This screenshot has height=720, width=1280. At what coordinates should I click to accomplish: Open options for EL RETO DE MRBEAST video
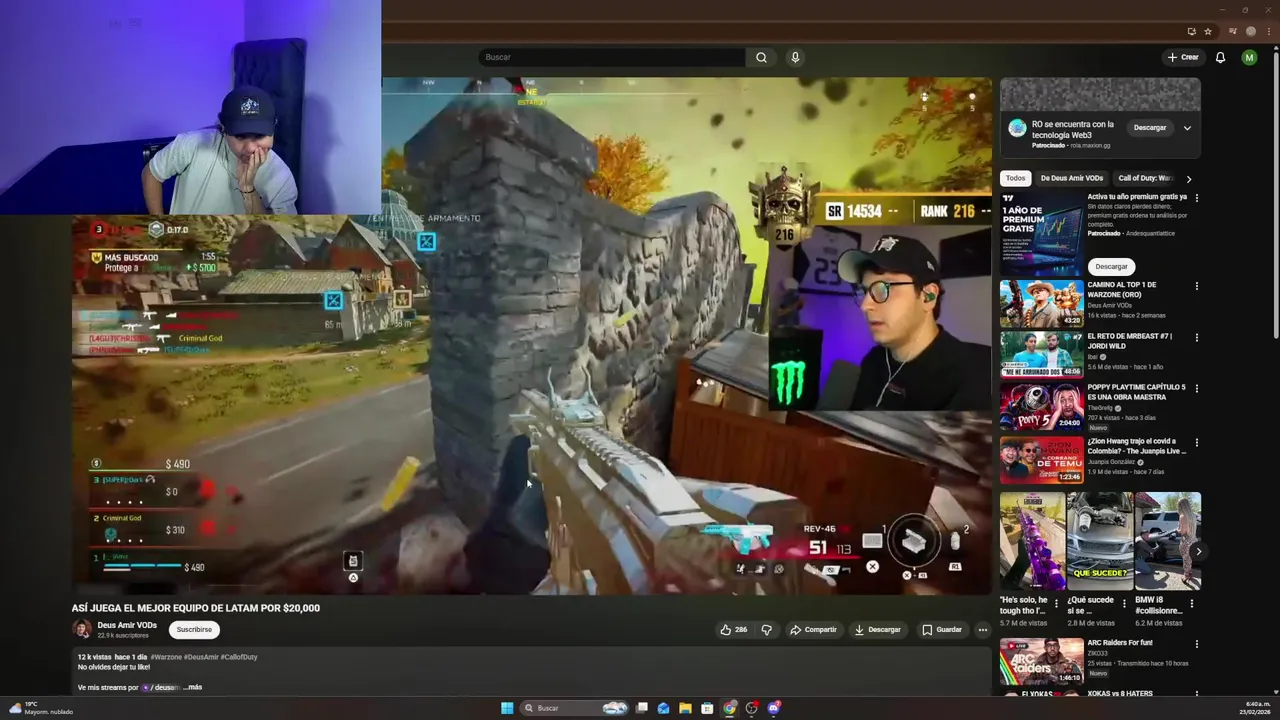1196,337
